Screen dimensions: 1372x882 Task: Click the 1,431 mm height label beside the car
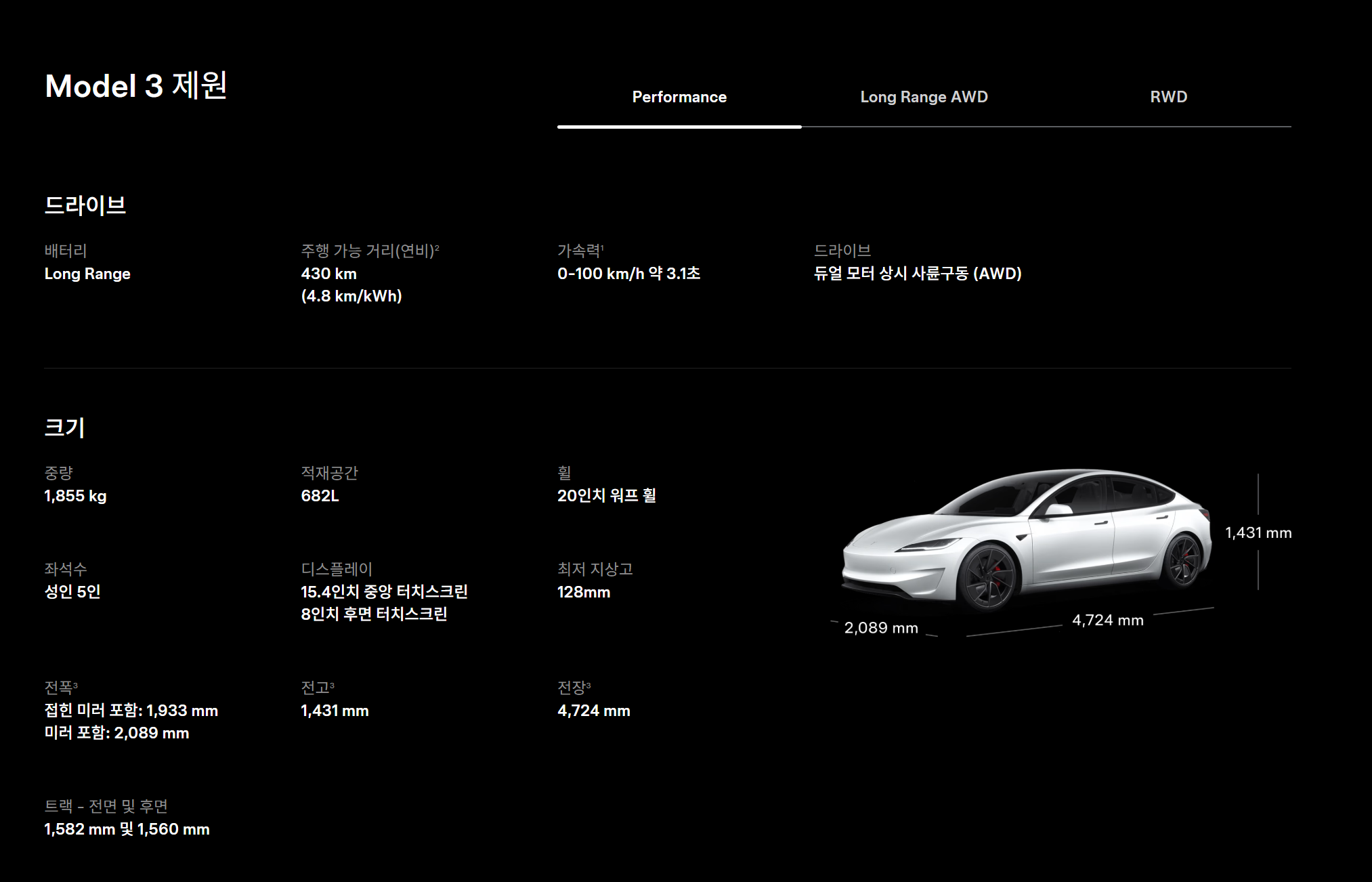pyautogui.click(x=1258, y=533)
